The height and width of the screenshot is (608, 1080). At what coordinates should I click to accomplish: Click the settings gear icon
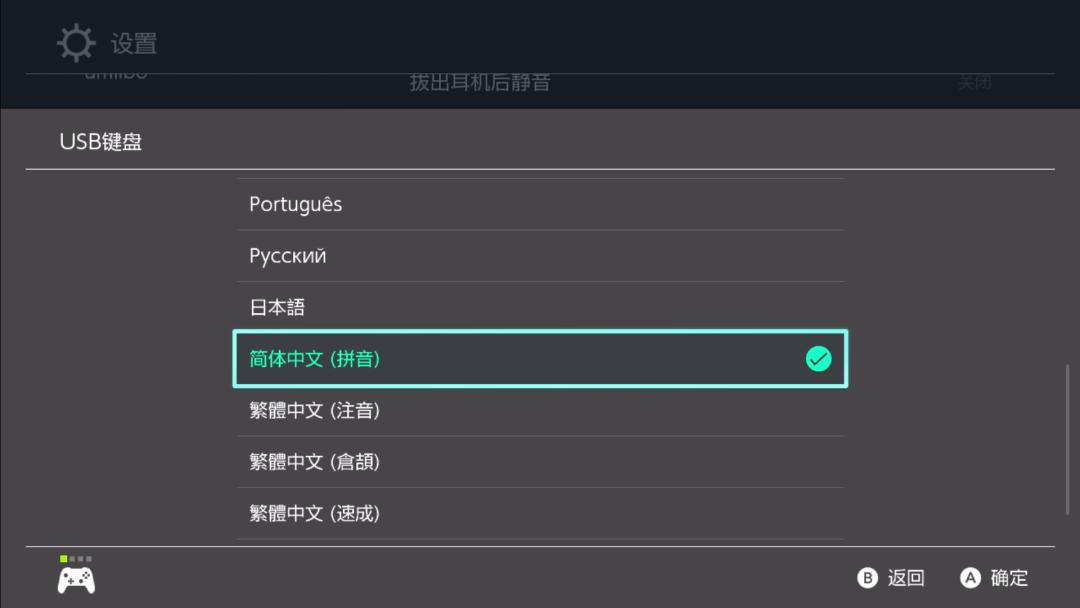[75, 42]
